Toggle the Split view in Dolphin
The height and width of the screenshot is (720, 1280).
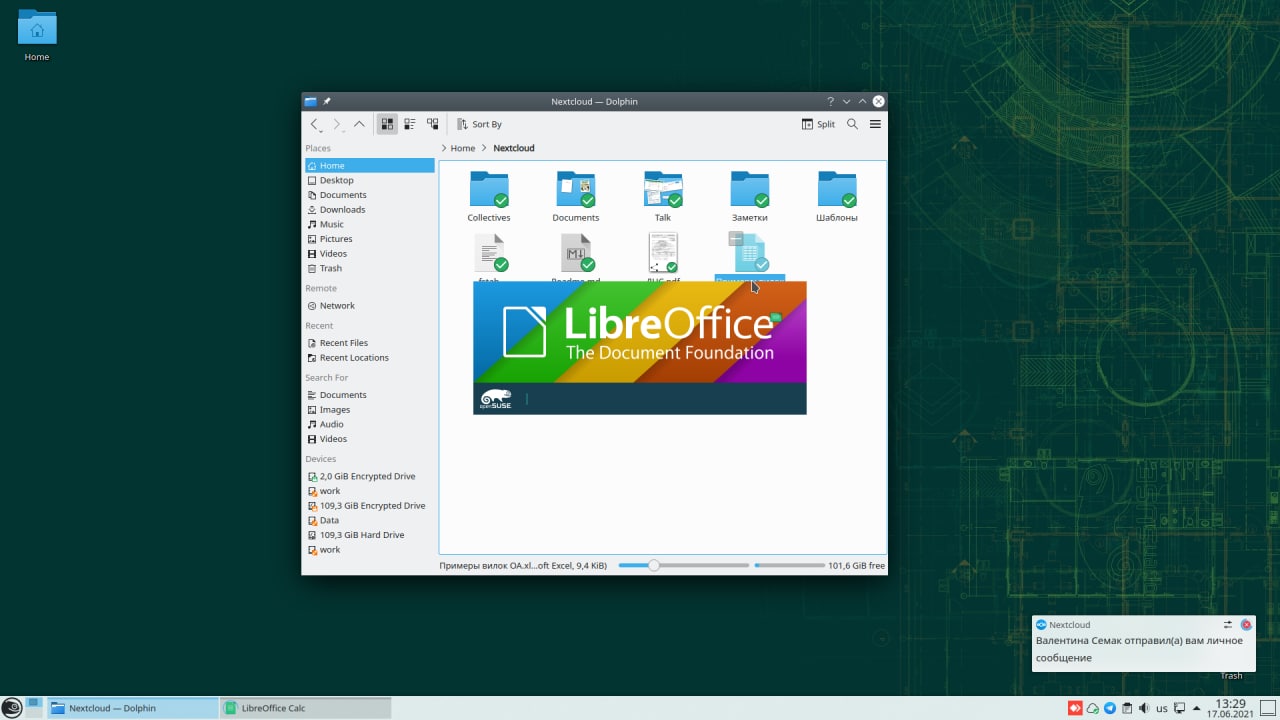[818, 124]
